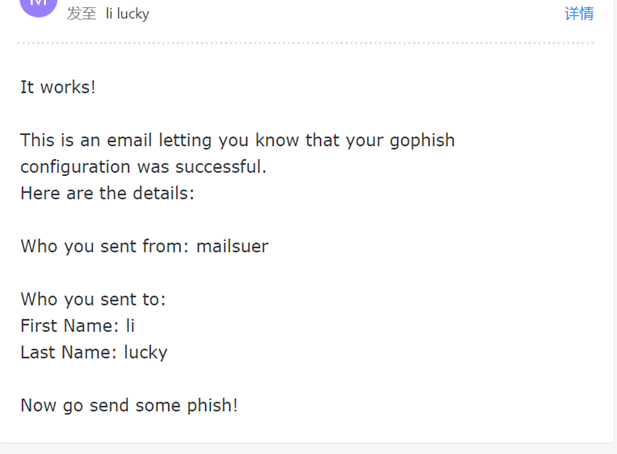Click the first name value 'li'
The height and width of the screenshot is (454, 617).
pyautogui.click(x=130, y=326)
